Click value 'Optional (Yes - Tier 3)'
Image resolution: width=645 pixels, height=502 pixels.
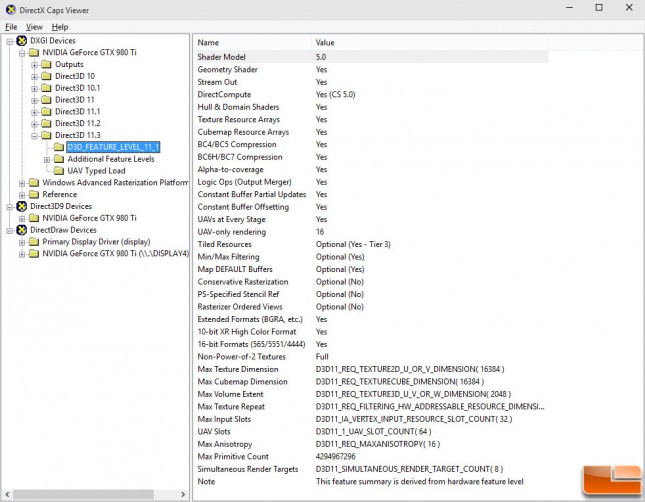pos(353,244)
